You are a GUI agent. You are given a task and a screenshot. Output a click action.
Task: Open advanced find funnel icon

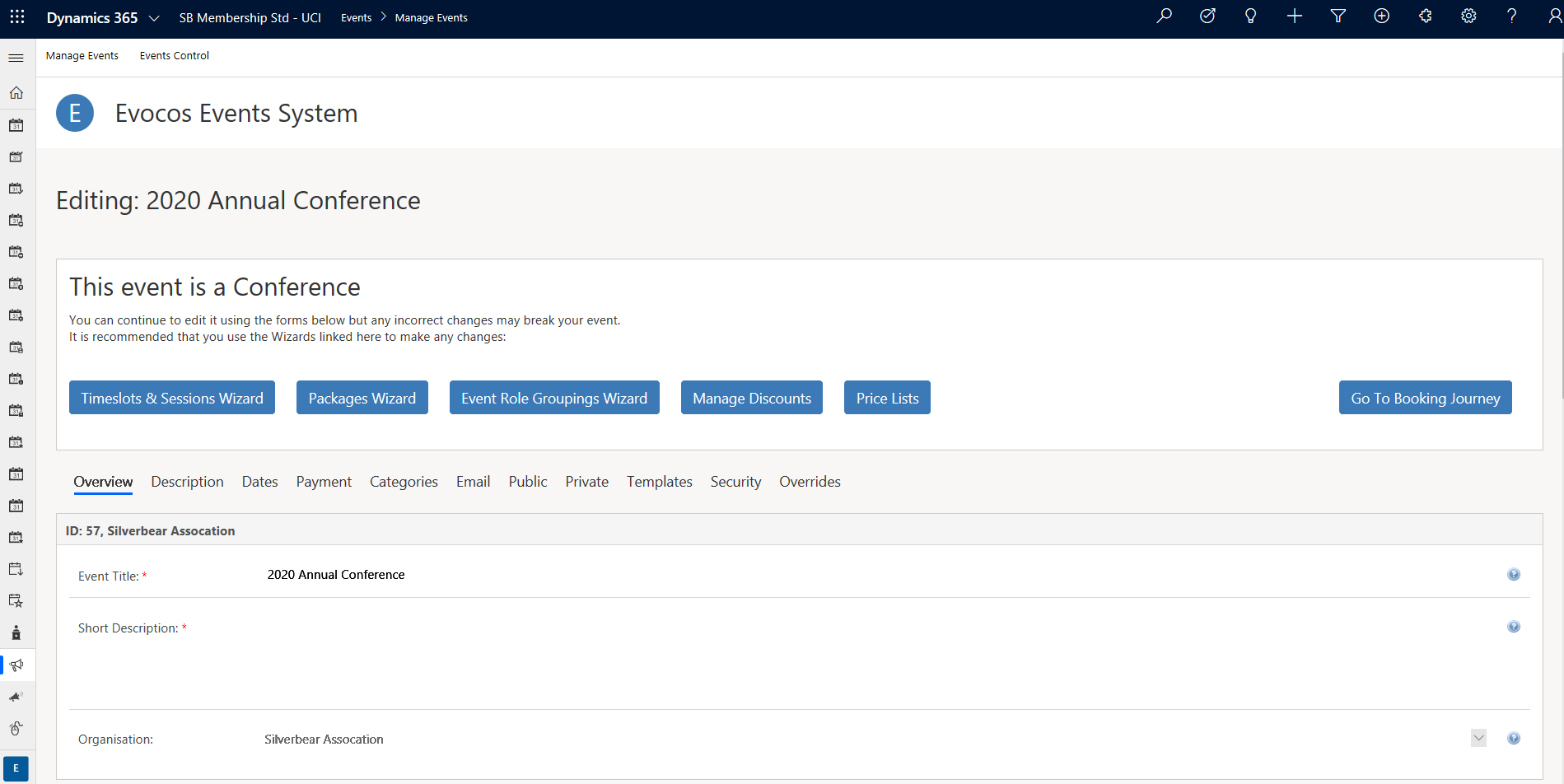1338,16
